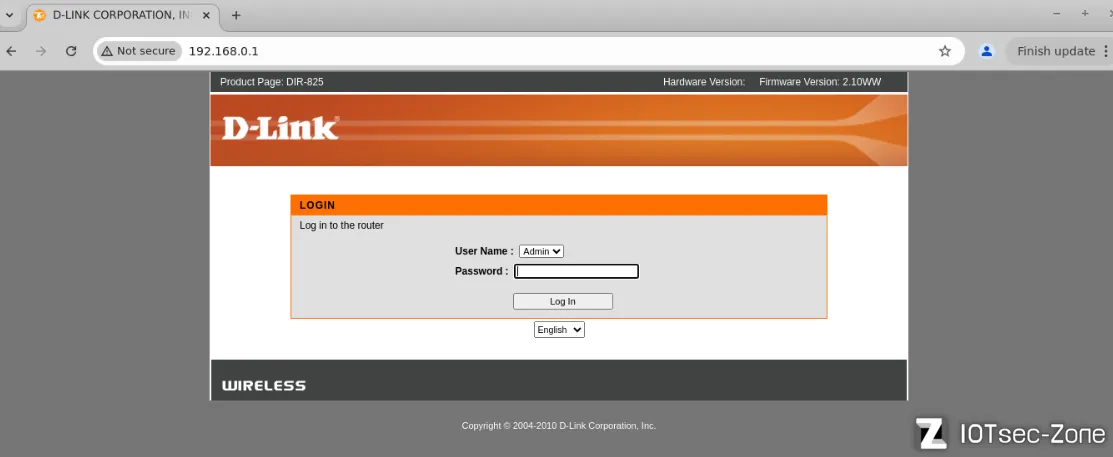Select the D-LINK CORPORATION browser tab
The image size is (1113, 457).
pyautogui.click(x=123, y=15)
